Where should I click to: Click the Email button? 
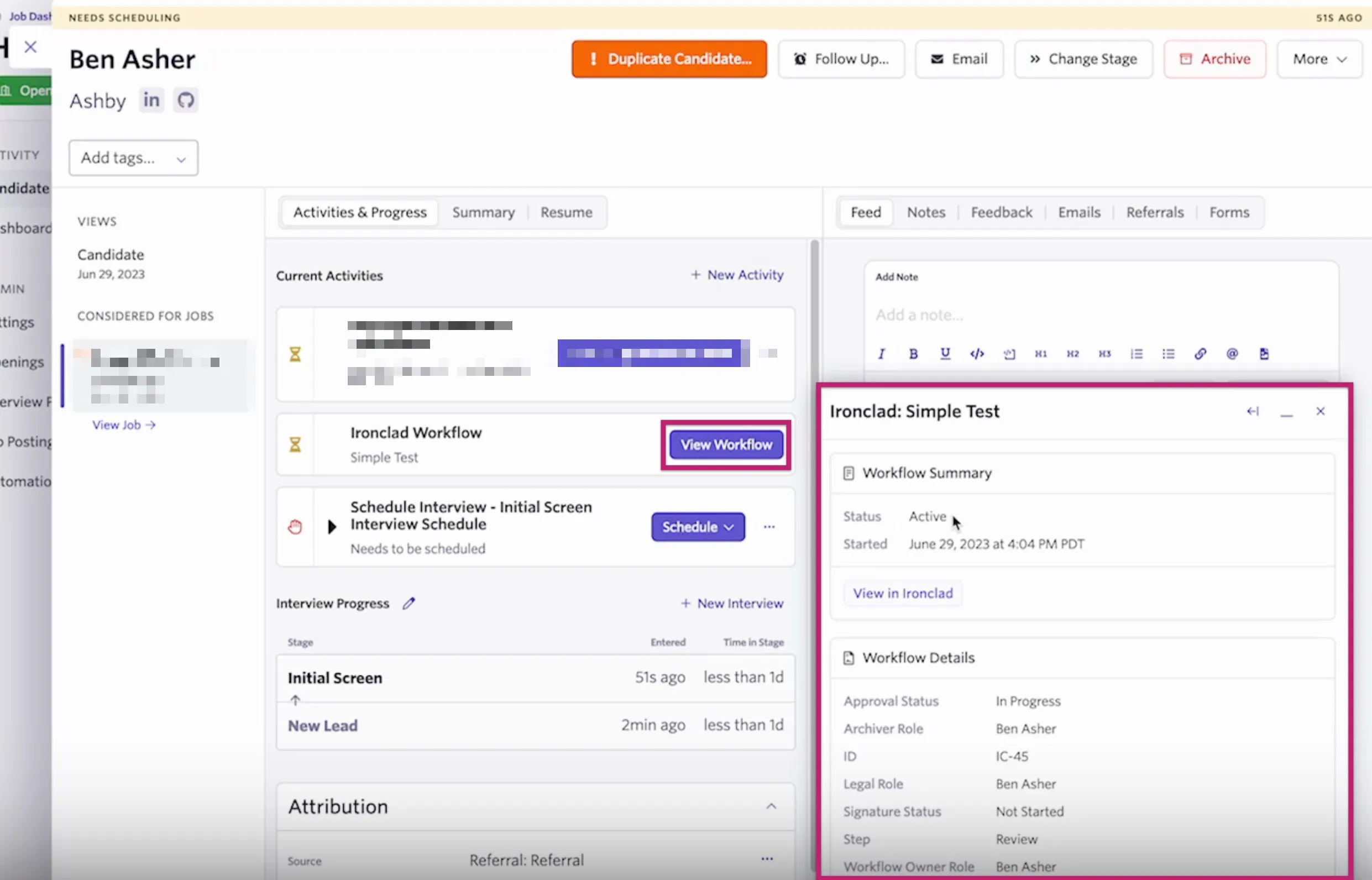click(x=959, y=59)
